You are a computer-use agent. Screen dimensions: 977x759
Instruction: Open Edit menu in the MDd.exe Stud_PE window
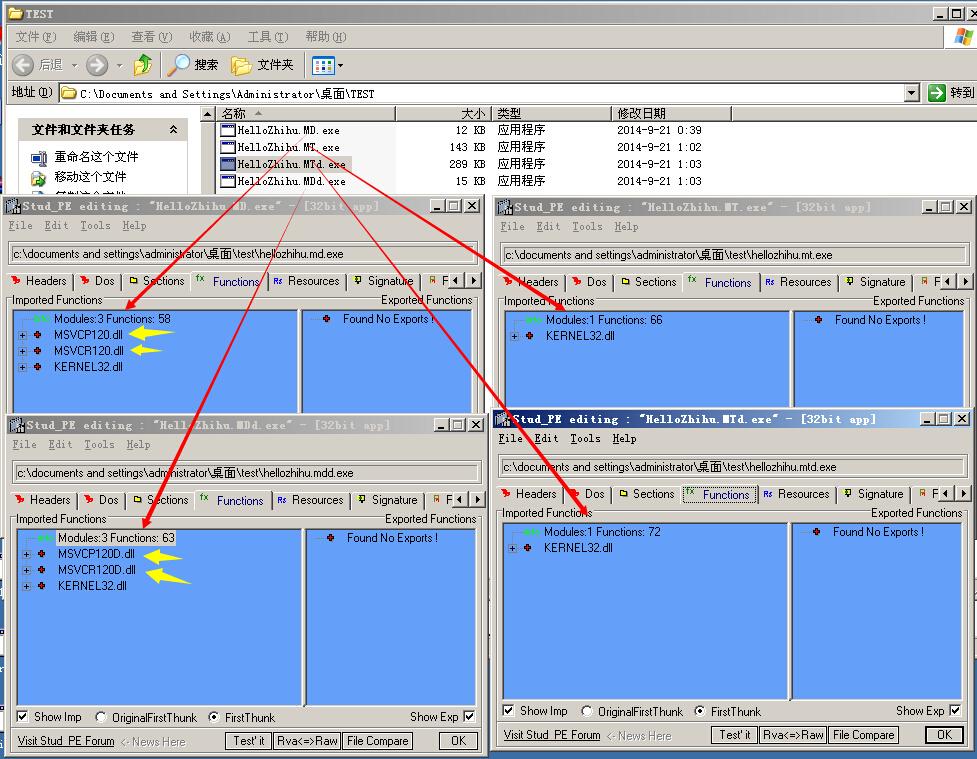(60, 444)
